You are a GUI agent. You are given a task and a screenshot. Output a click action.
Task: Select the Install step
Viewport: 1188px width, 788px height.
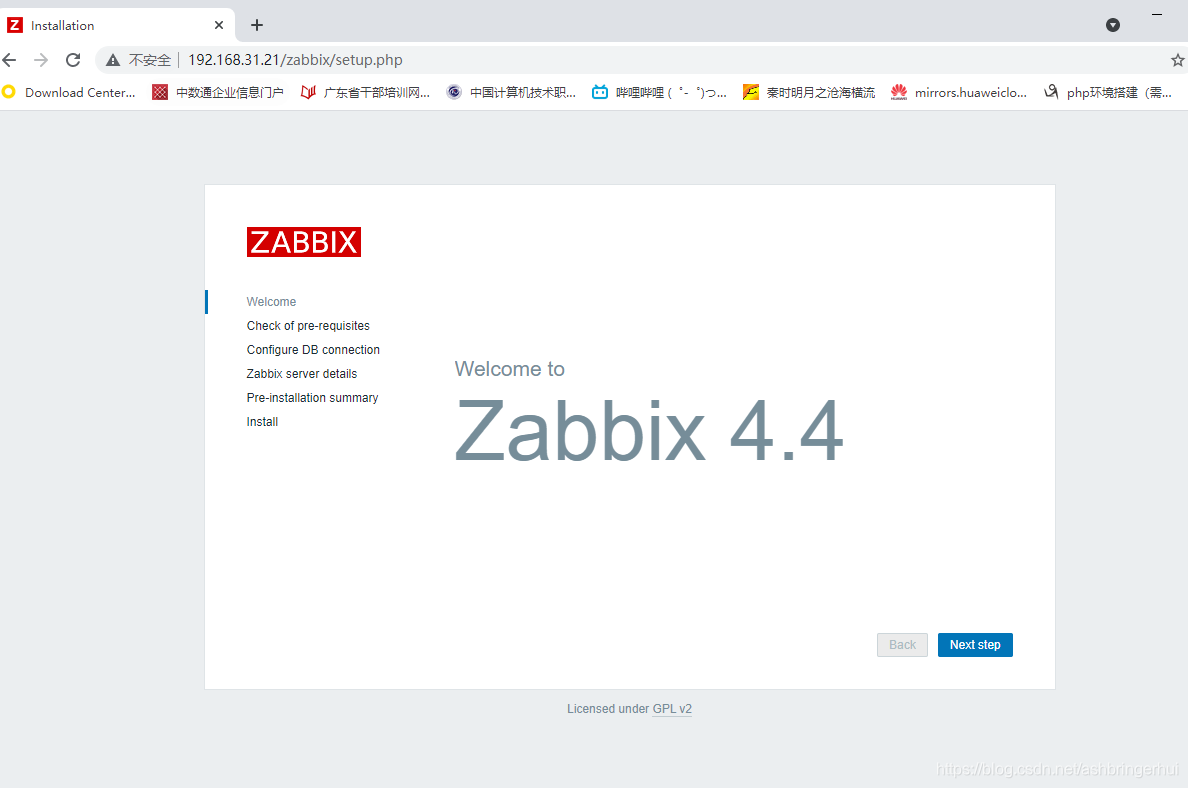coord(262,422)
